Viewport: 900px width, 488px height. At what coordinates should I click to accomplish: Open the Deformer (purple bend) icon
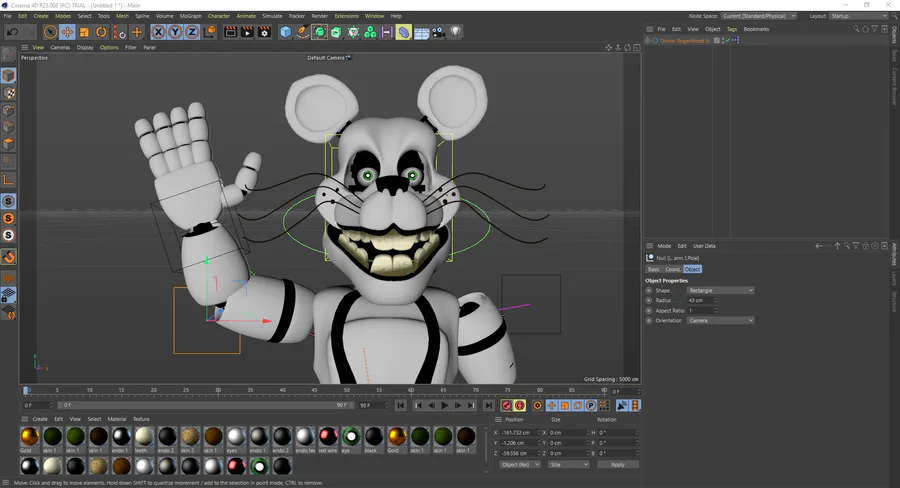(x=404, y=32)
